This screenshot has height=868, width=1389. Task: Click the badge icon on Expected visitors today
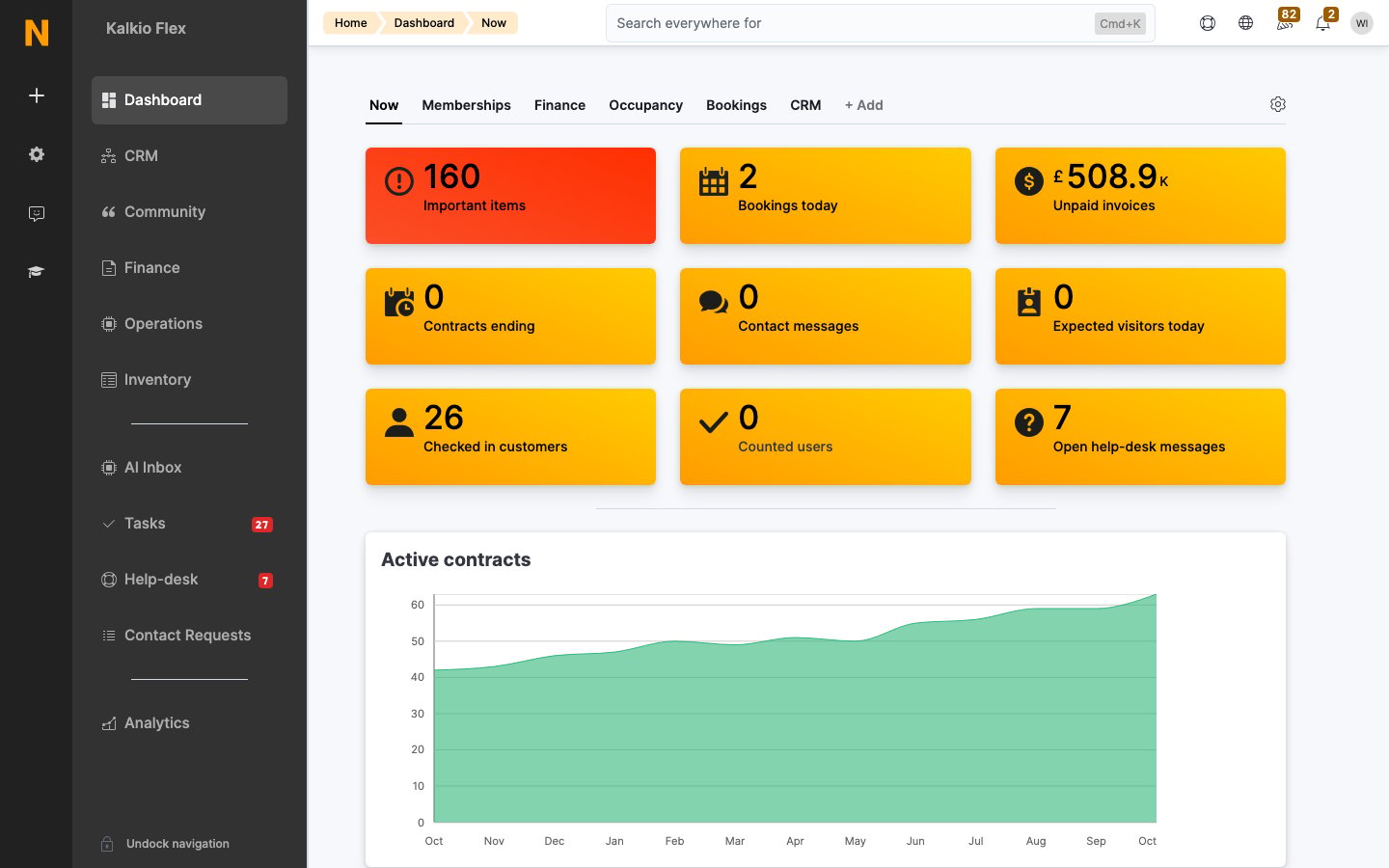click(1029, 302)
